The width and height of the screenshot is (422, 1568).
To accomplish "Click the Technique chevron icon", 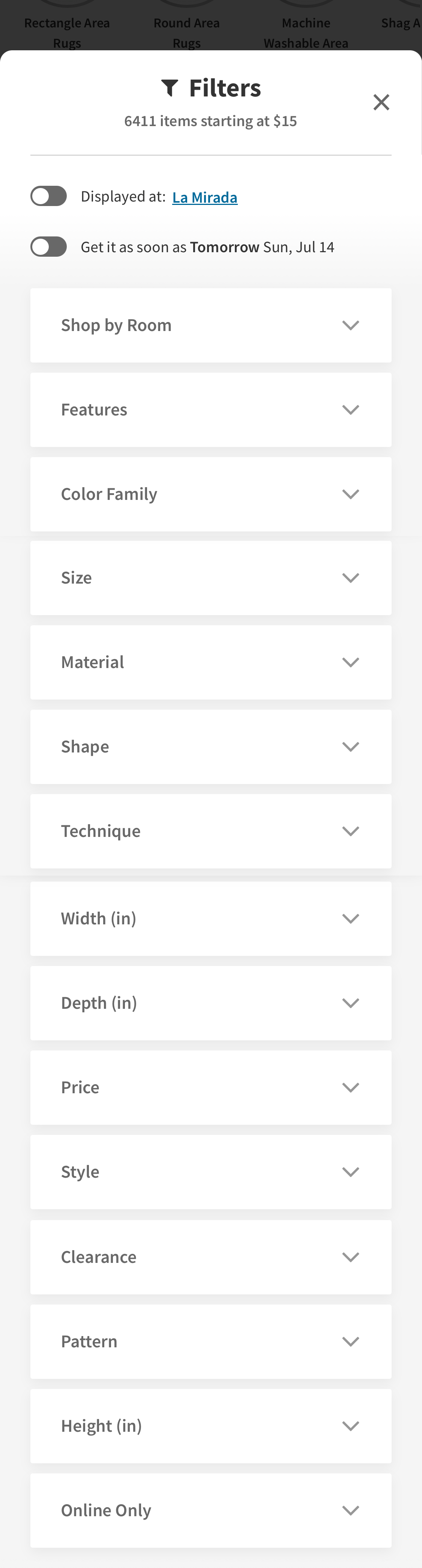I will click(x=350, y=831).
